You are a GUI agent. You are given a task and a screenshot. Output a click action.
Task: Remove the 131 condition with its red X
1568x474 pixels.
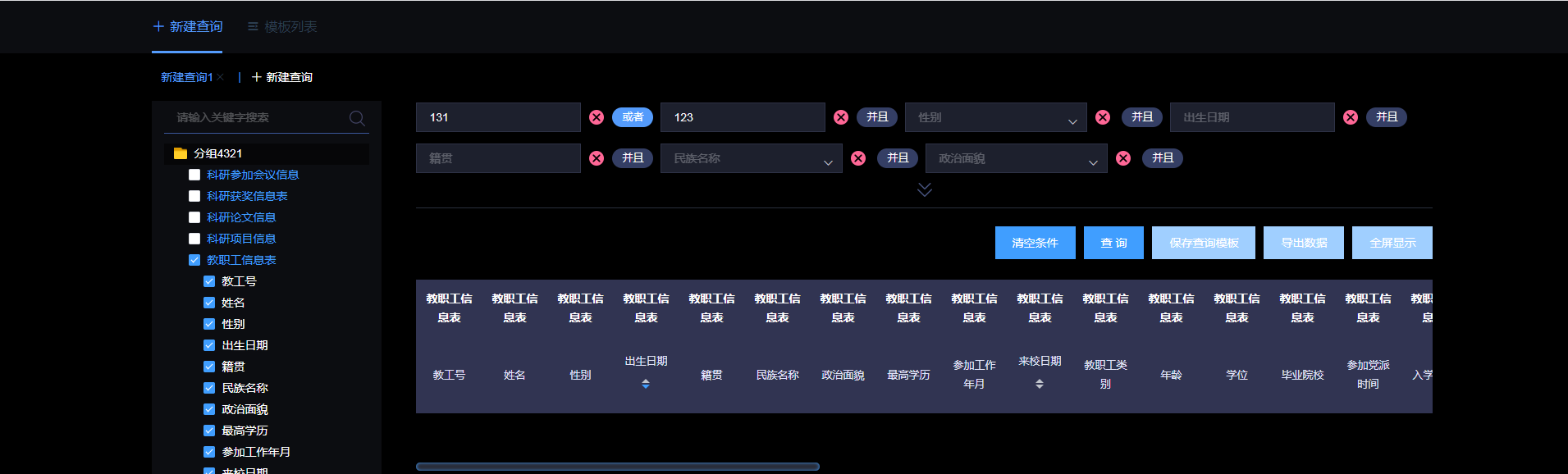597,117
